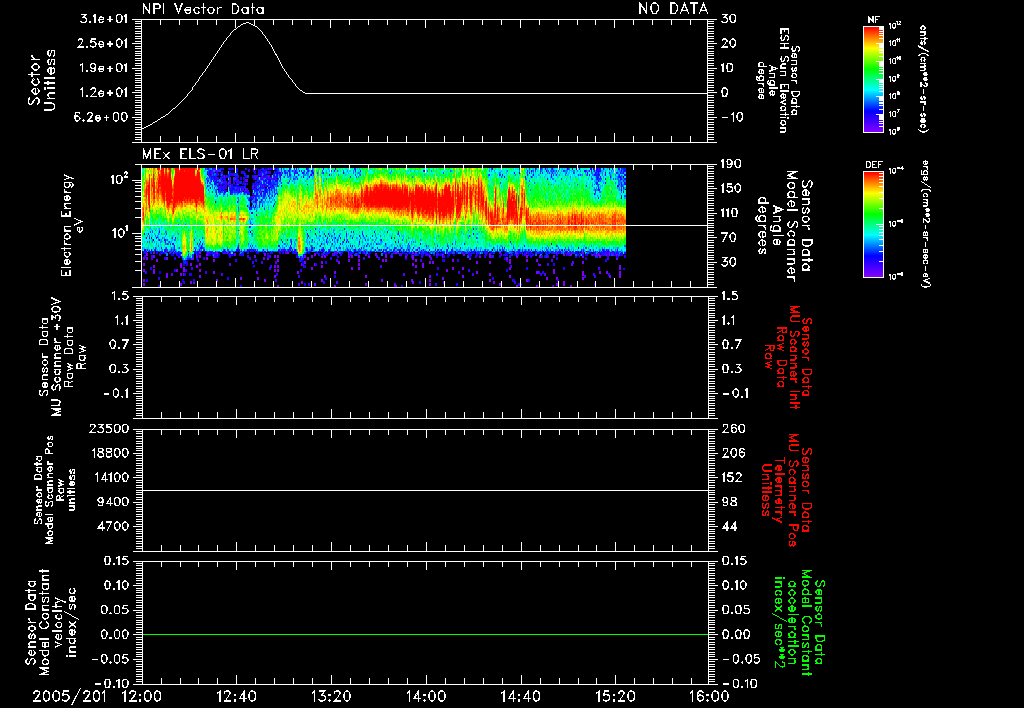Click the 16:00 time axis label

(x=709, y=696)
